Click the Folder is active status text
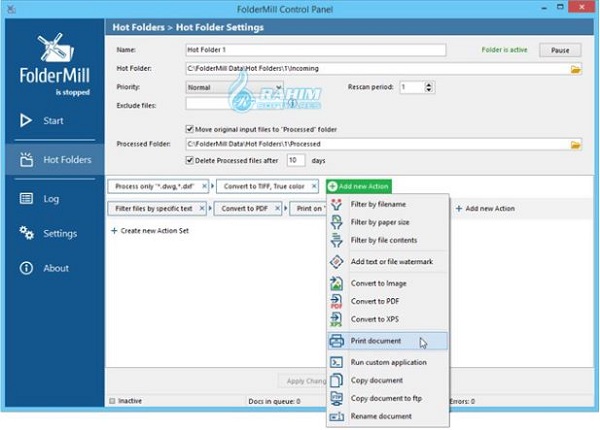The height and width of the screenshot is (430, 600). [504, 50]
